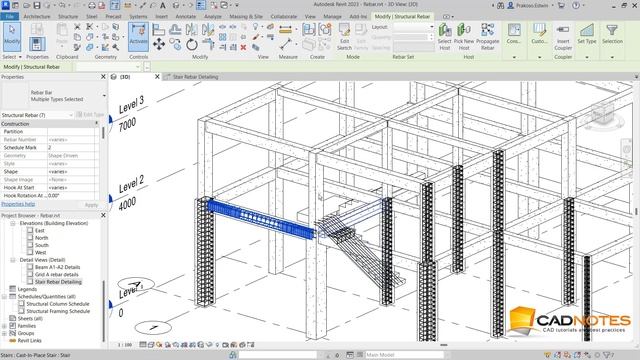The width and height of the screenshot is (640, 360).
Task: Close the {3D} view tab
Action: point(157,77)
